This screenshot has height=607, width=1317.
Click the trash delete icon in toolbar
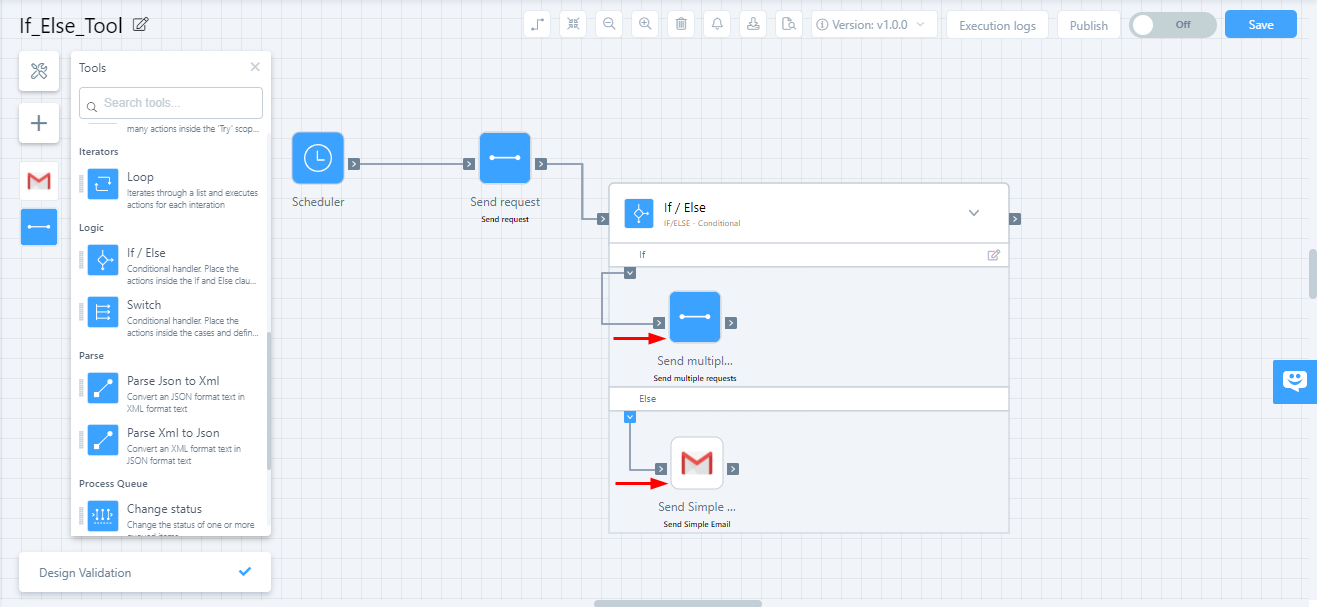click(681, 24)
